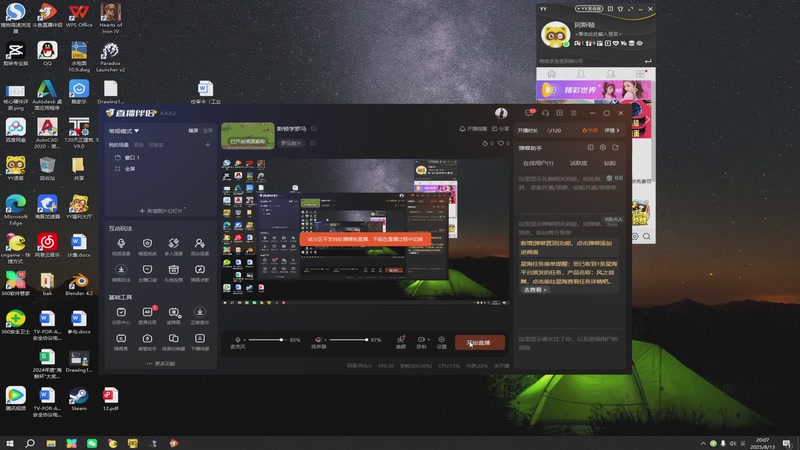
Task: Open the 设置 settings icon near start button
Action: 441,341
